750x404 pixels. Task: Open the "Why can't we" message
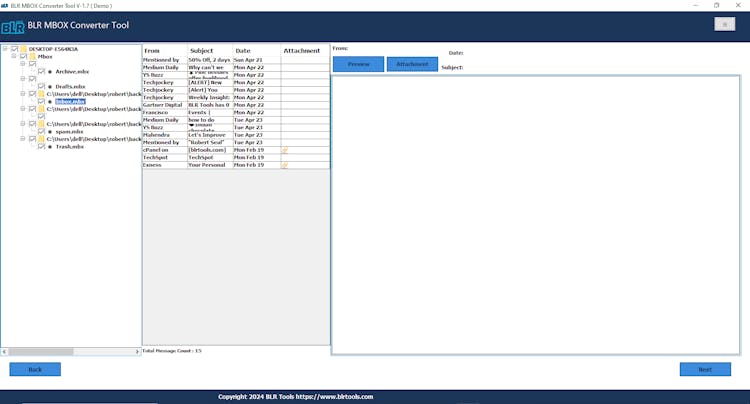(210, 67)
